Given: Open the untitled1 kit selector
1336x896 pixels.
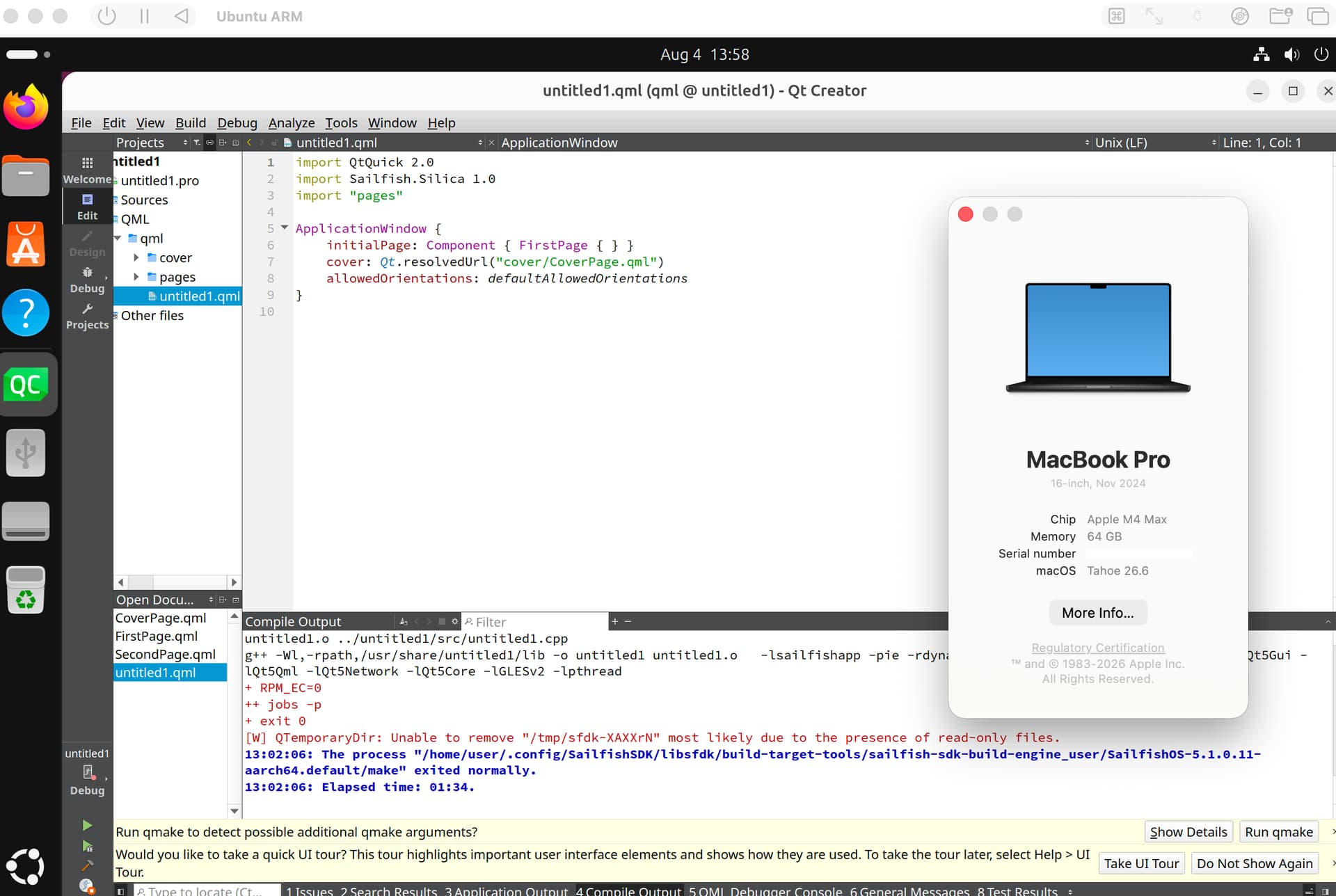Looking at the screenshot, I should (87, 772).
